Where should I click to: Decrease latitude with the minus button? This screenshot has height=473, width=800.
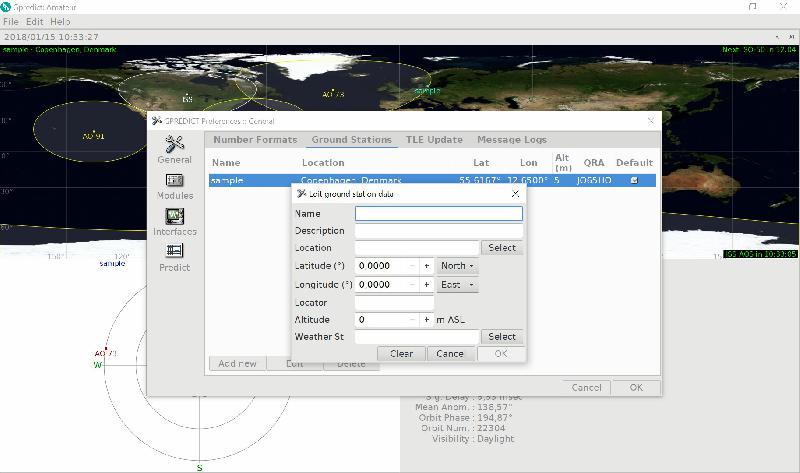pos(412,266)
